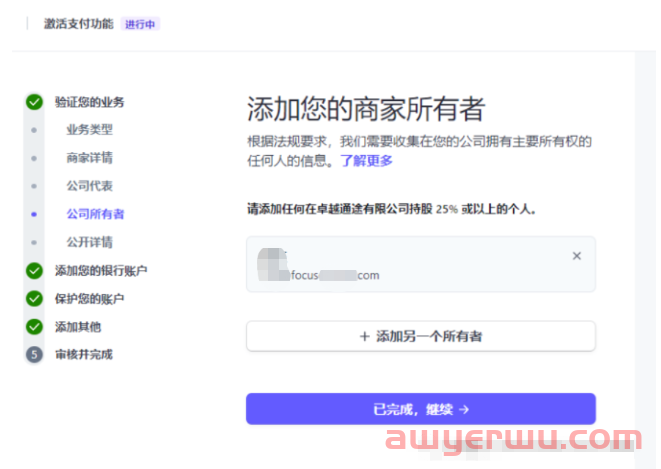Open the 公开详情 step

point(89,242)
